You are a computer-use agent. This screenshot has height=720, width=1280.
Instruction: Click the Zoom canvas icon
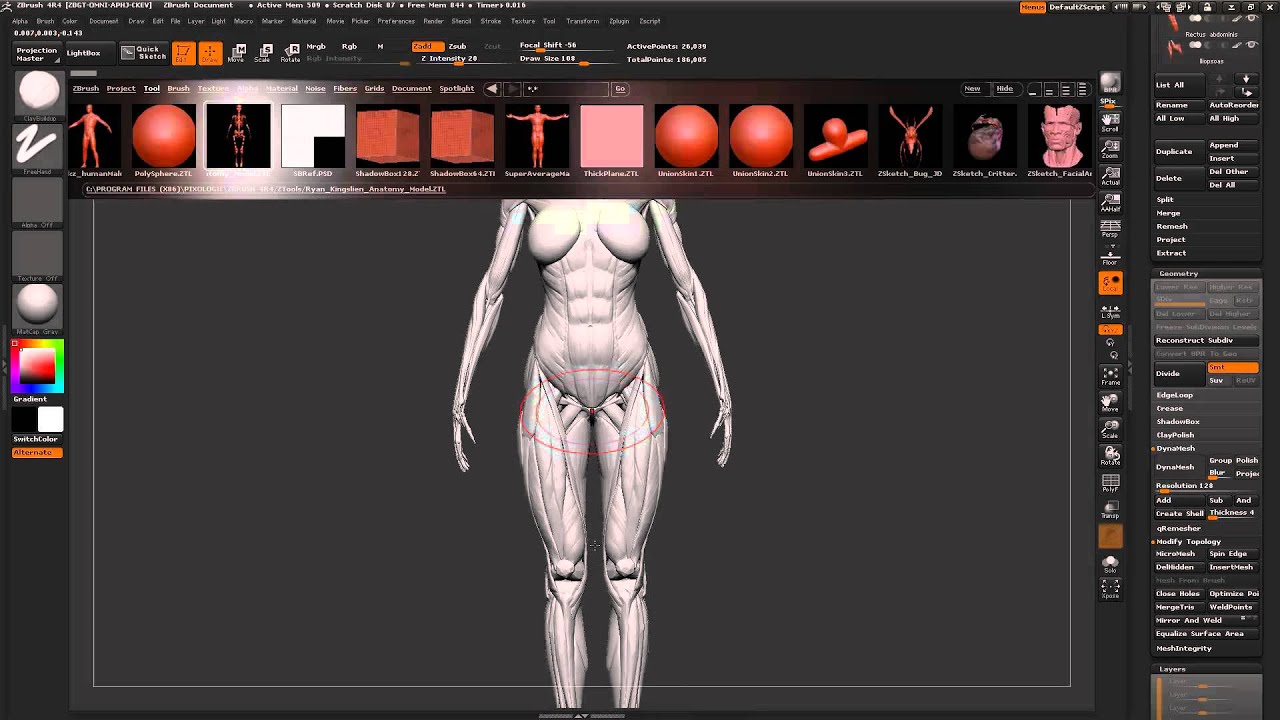click(x=1110, y=150)
